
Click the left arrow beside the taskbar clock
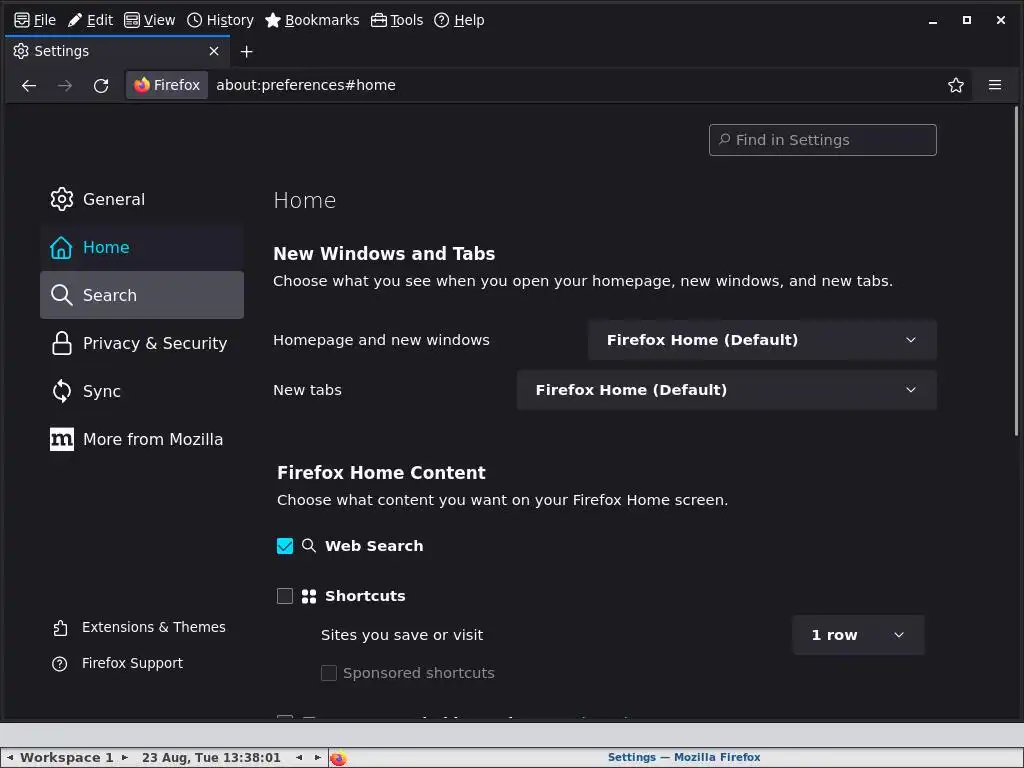(298, 758)
